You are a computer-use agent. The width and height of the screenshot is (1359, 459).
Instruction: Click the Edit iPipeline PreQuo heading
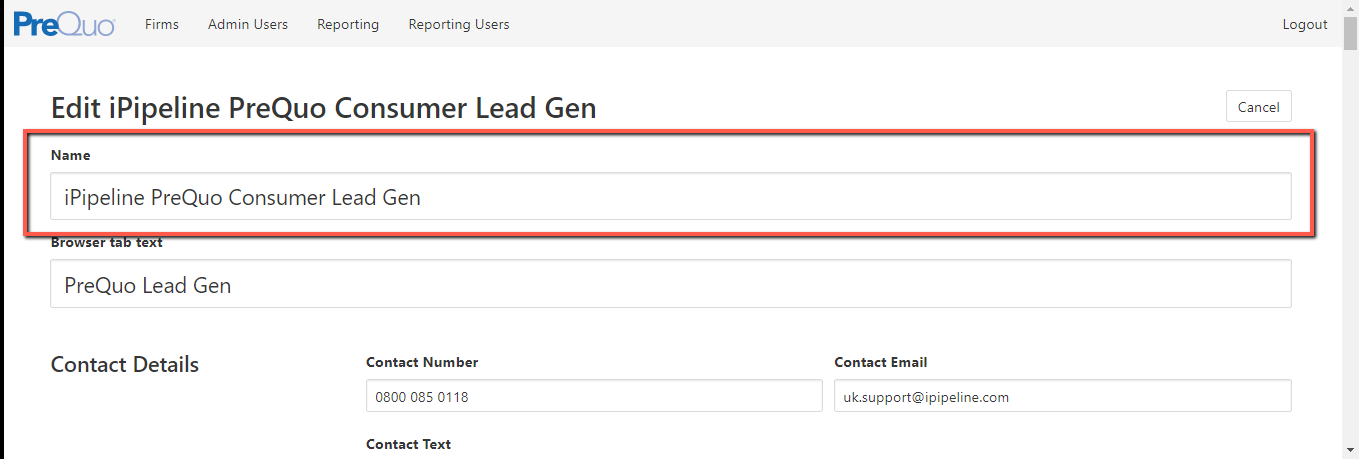point(323,108)
